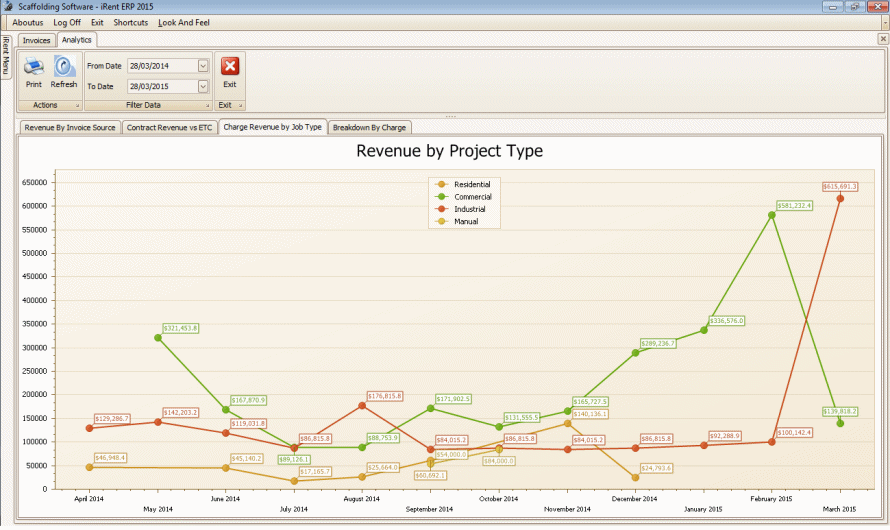Image resolution: width=890 pixels, height=530 pixels.
Task: Click the Exit menu item
Action: click(x=97, y=23)
